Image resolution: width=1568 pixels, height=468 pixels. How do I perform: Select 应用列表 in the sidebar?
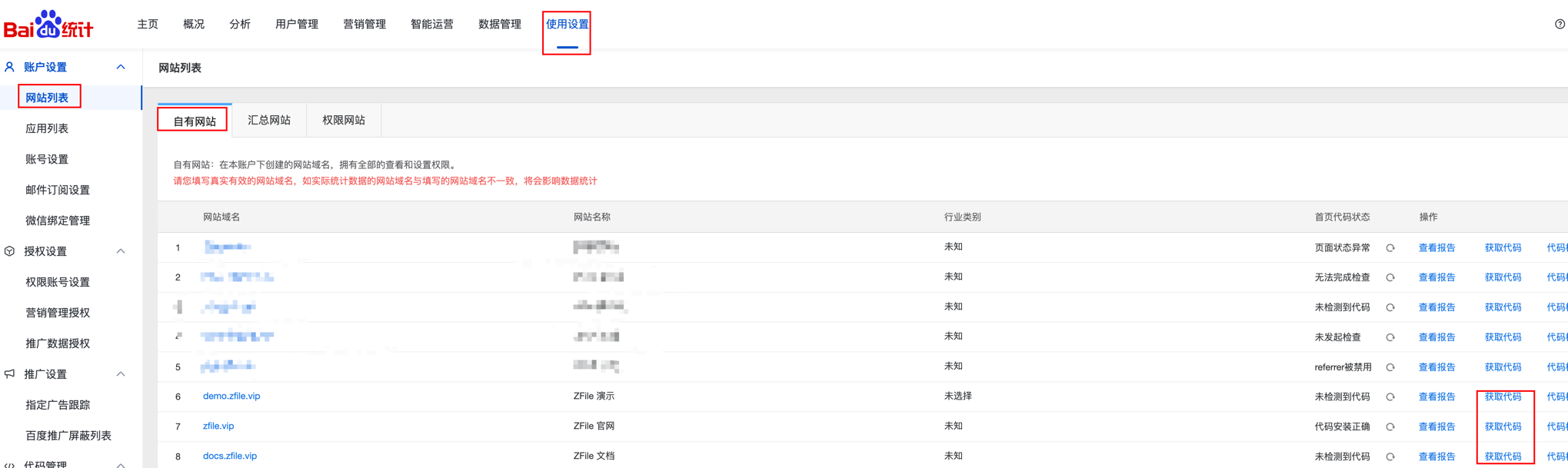coord(47,128)
